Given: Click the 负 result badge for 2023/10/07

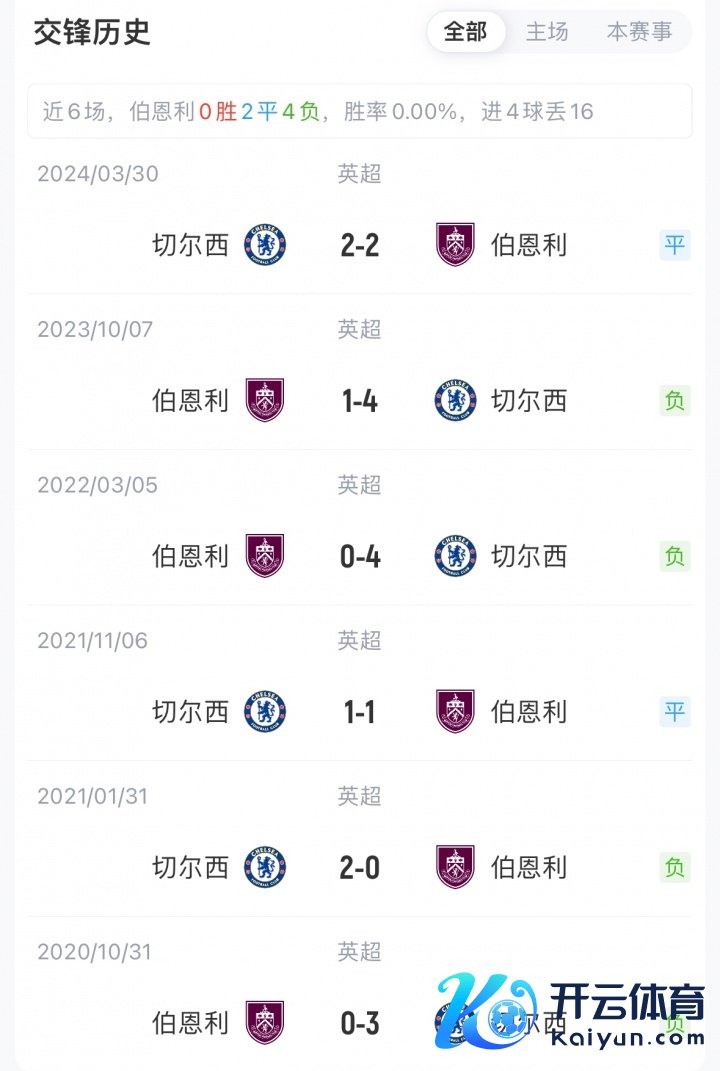Looking at the screenshot, I should tap(675, 401).
